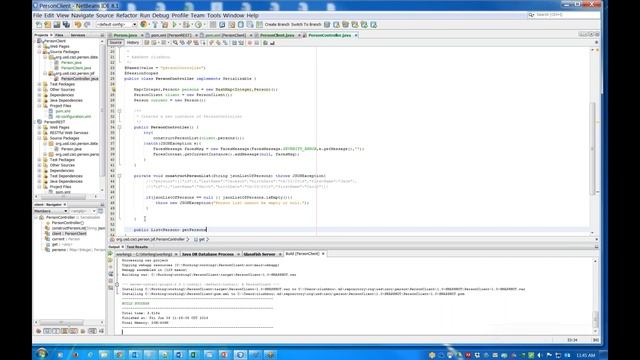Click the History button in editor
This screenshot has width=640, height=360.
click(x=133, y=42)
